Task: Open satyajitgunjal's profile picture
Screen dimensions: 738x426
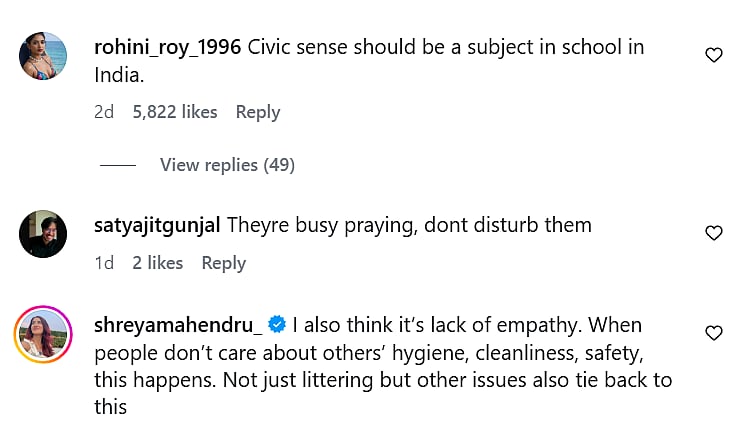Action: pos(44,234)
